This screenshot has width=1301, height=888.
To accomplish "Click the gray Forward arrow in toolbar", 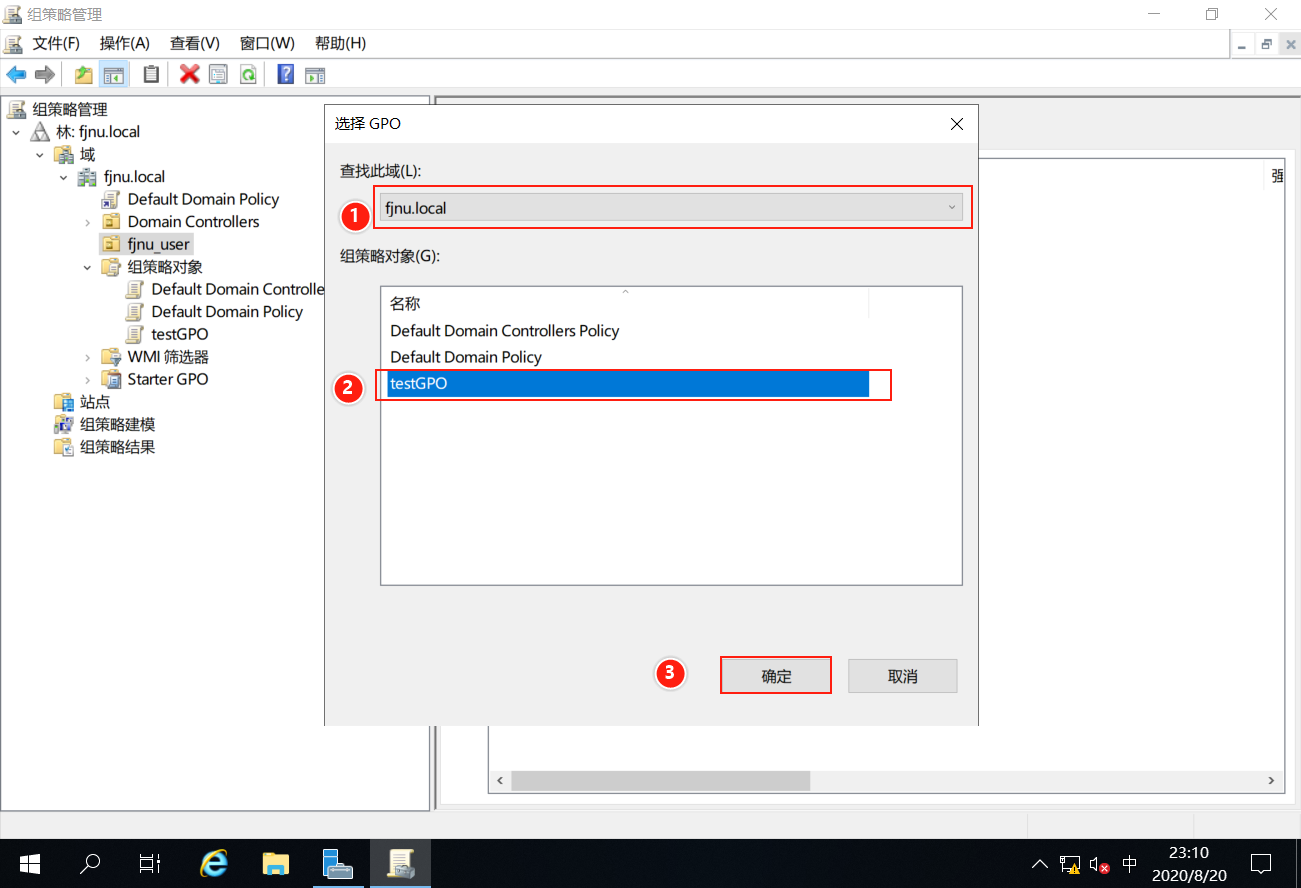I will tap(44, 74).
